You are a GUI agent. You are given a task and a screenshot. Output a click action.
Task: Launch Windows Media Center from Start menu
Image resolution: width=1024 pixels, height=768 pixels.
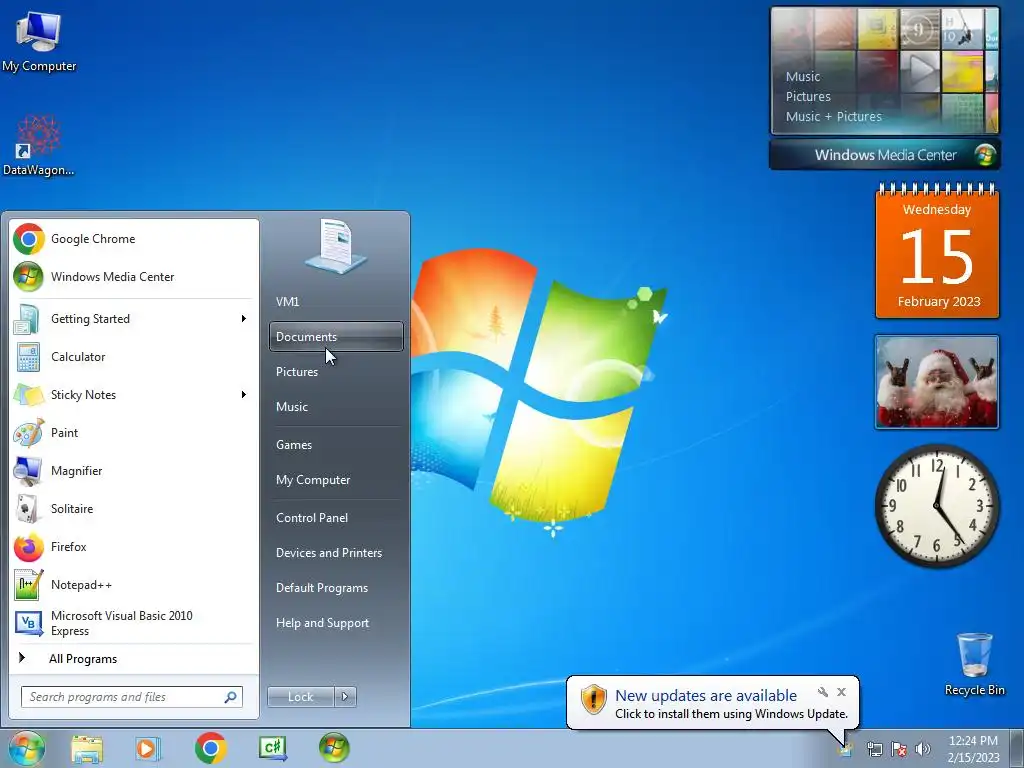tap(133, 277)
